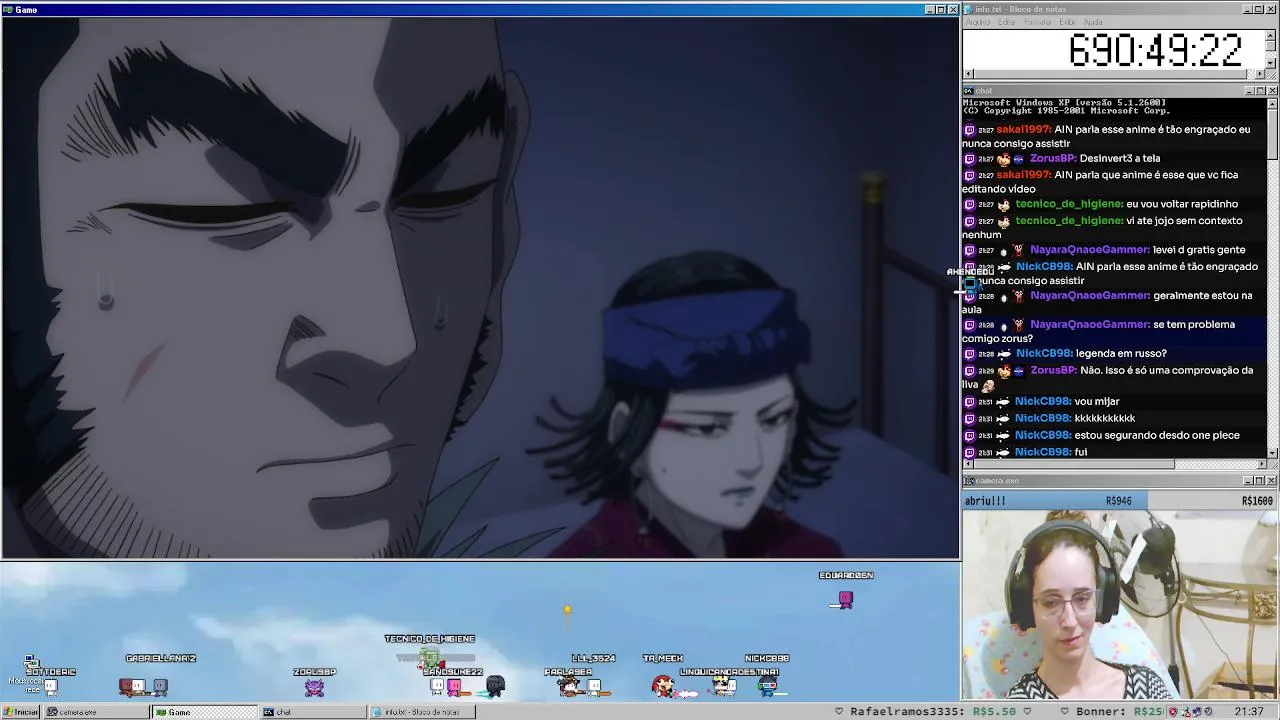Image resolution: width=1280 pixels, height=720 pixels.
Task: Maximize the Game window
Action: [x=941, y=9]
